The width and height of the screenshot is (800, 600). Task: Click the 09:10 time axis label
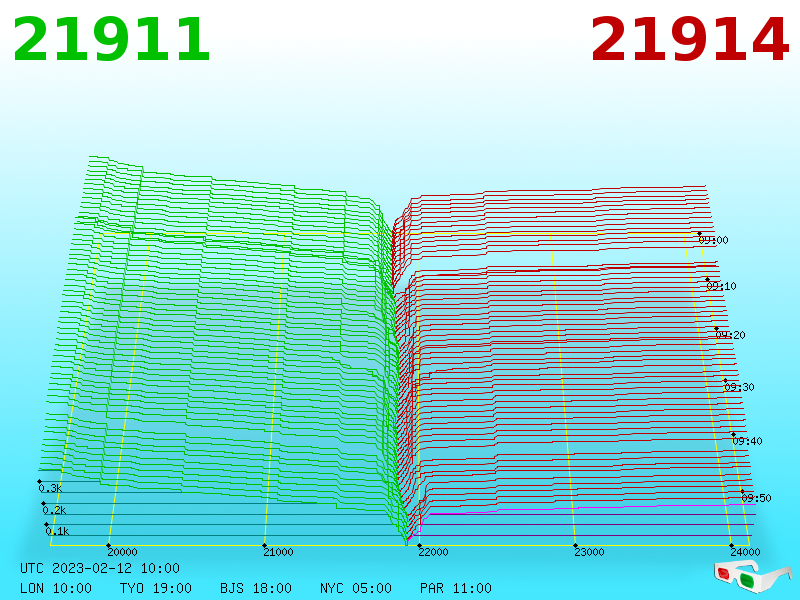(x=721, y=286)
